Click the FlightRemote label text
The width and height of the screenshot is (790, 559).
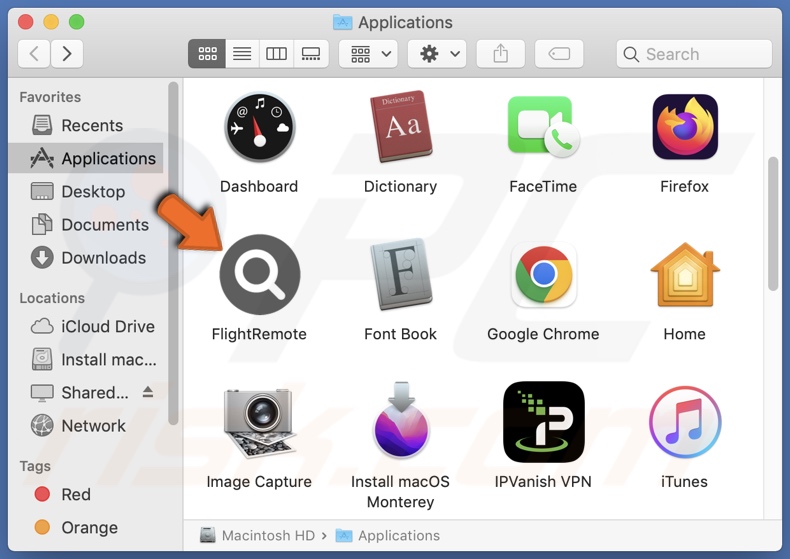pos(259,334)
